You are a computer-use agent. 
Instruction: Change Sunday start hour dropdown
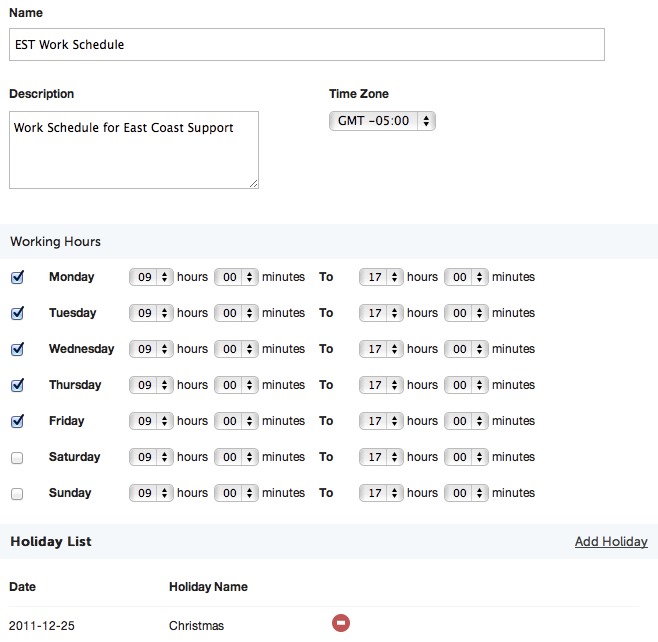click(151, 493)
